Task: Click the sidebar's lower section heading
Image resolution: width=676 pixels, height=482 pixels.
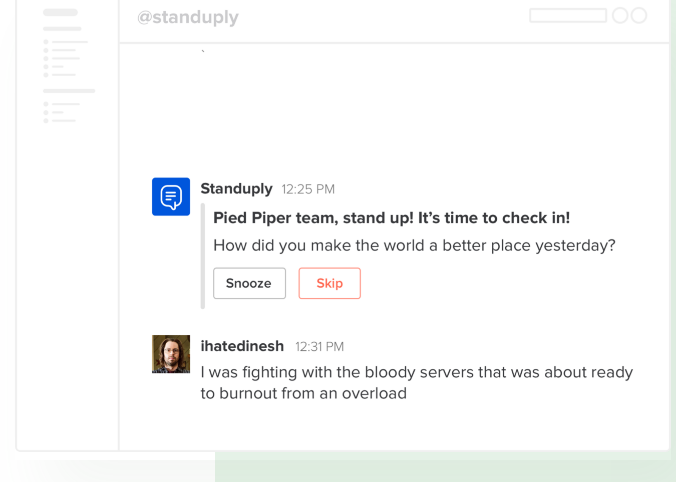Action: click(x=69, y=91)
